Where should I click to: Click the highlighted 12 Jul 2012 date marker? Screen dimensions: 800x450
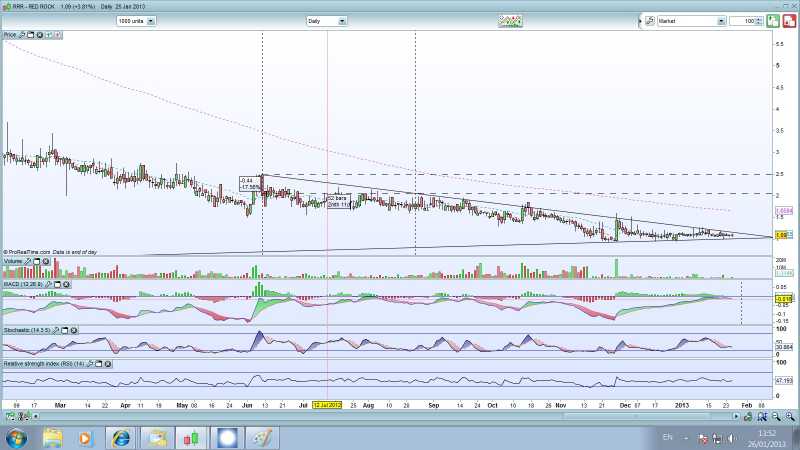click(328, 406)
